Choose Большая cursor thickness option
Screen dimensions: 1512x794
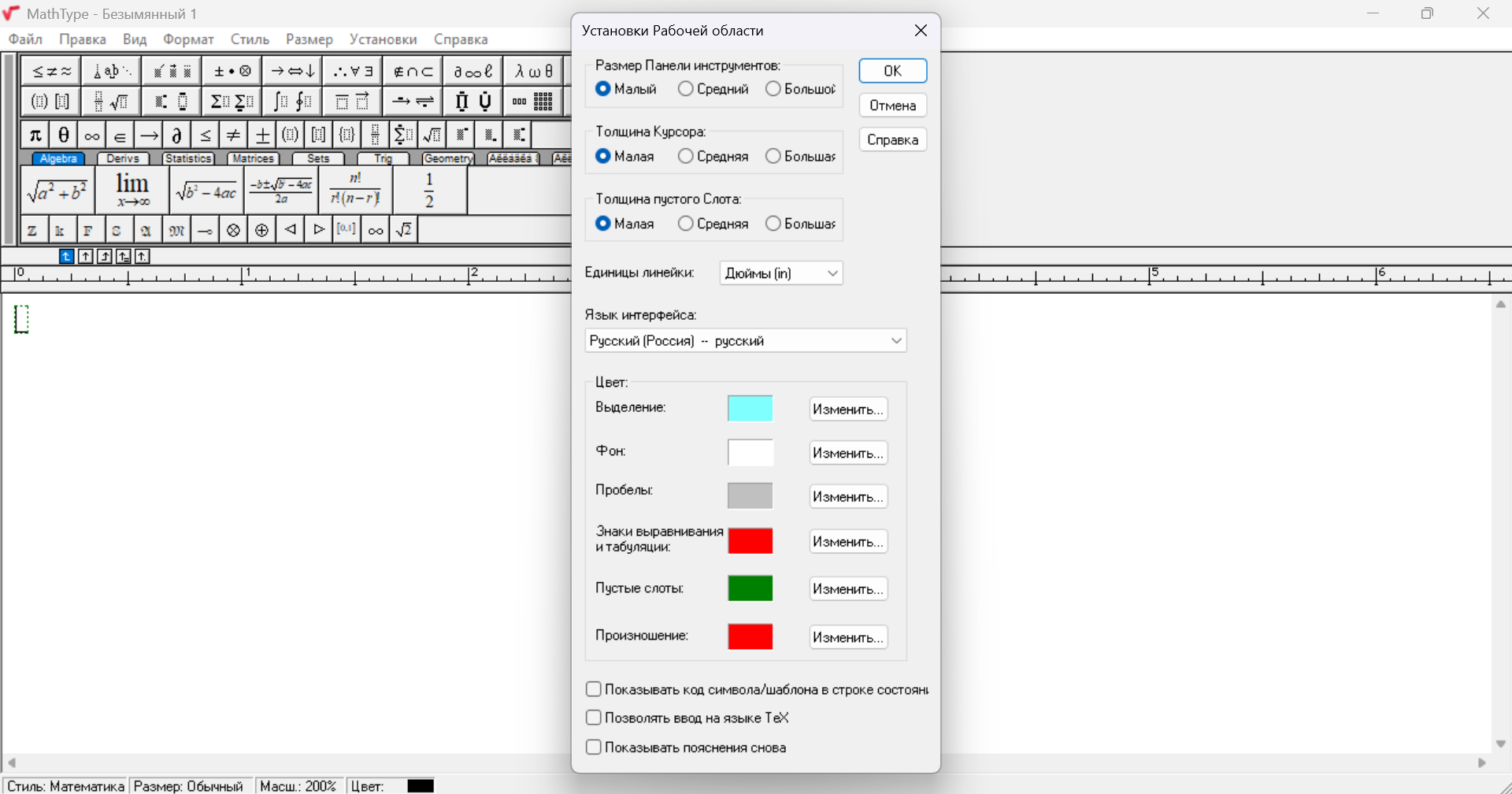801,156
